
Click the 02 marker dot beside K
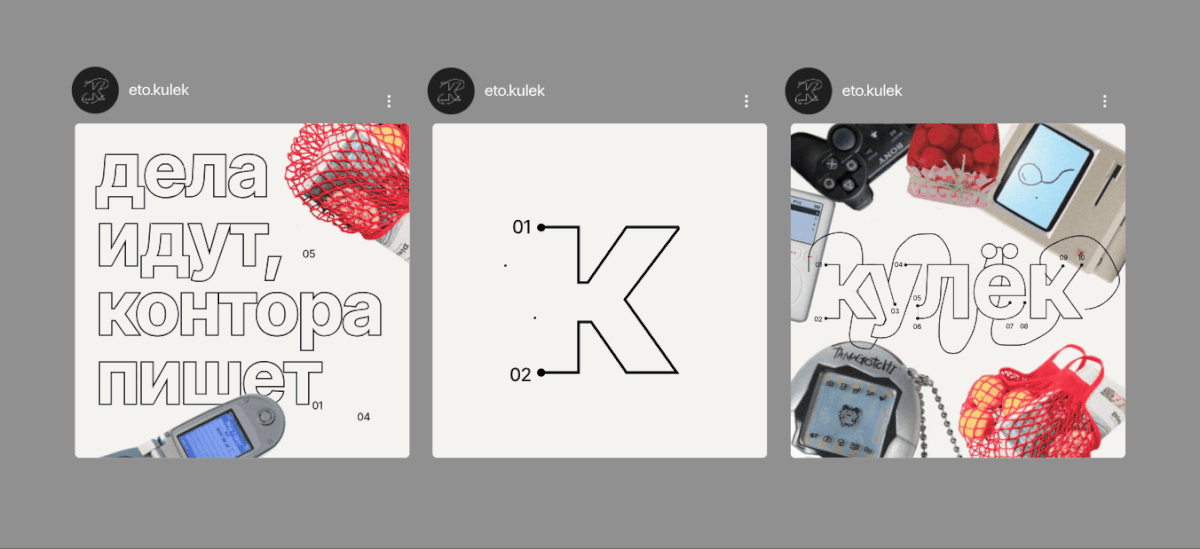(x=541, y=373)
